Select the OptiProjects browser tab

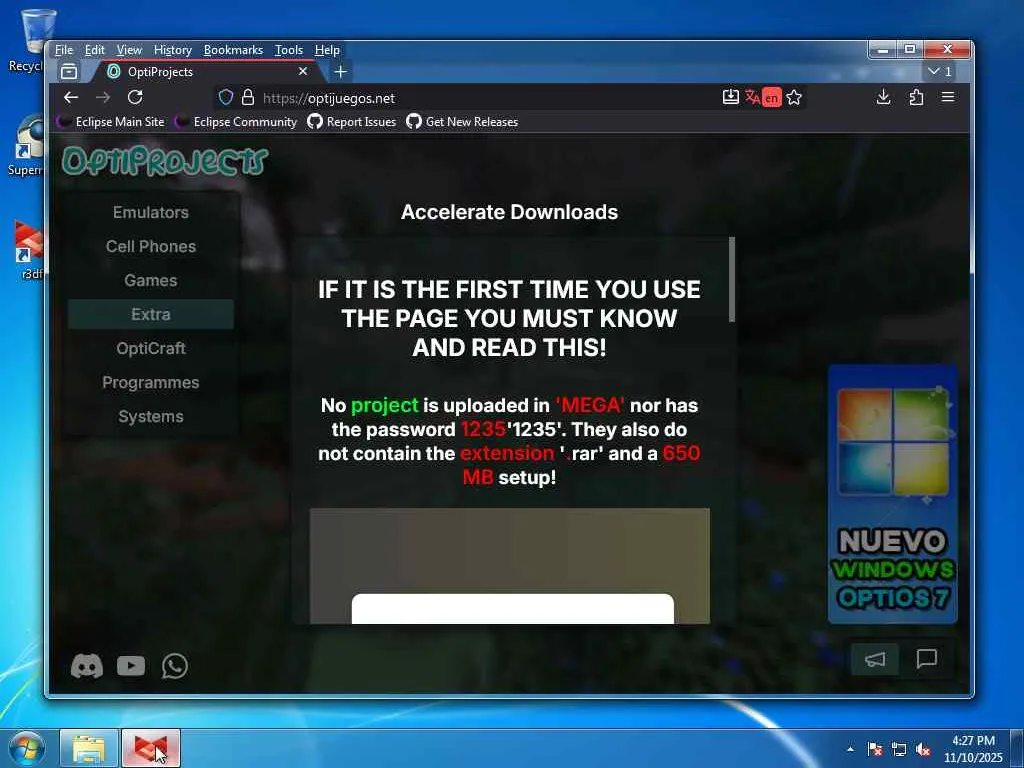coord(206,71)
